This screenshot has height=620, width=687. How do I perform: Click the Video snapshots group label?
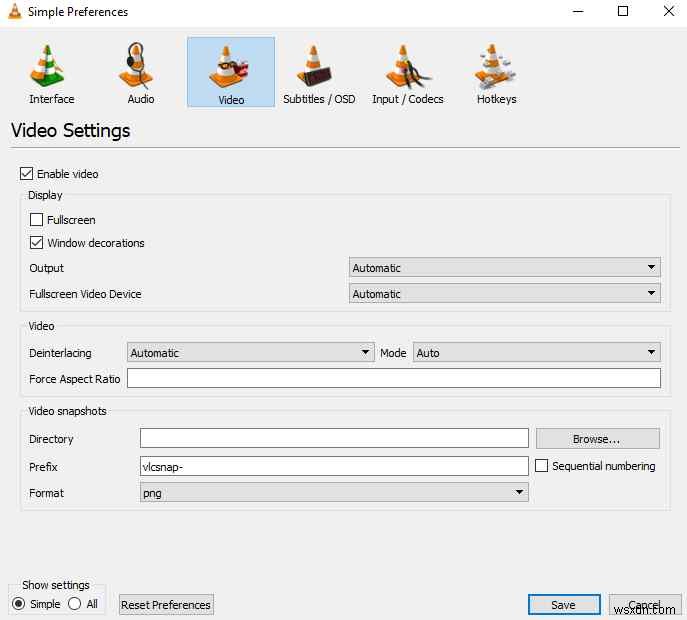point(67,411)
